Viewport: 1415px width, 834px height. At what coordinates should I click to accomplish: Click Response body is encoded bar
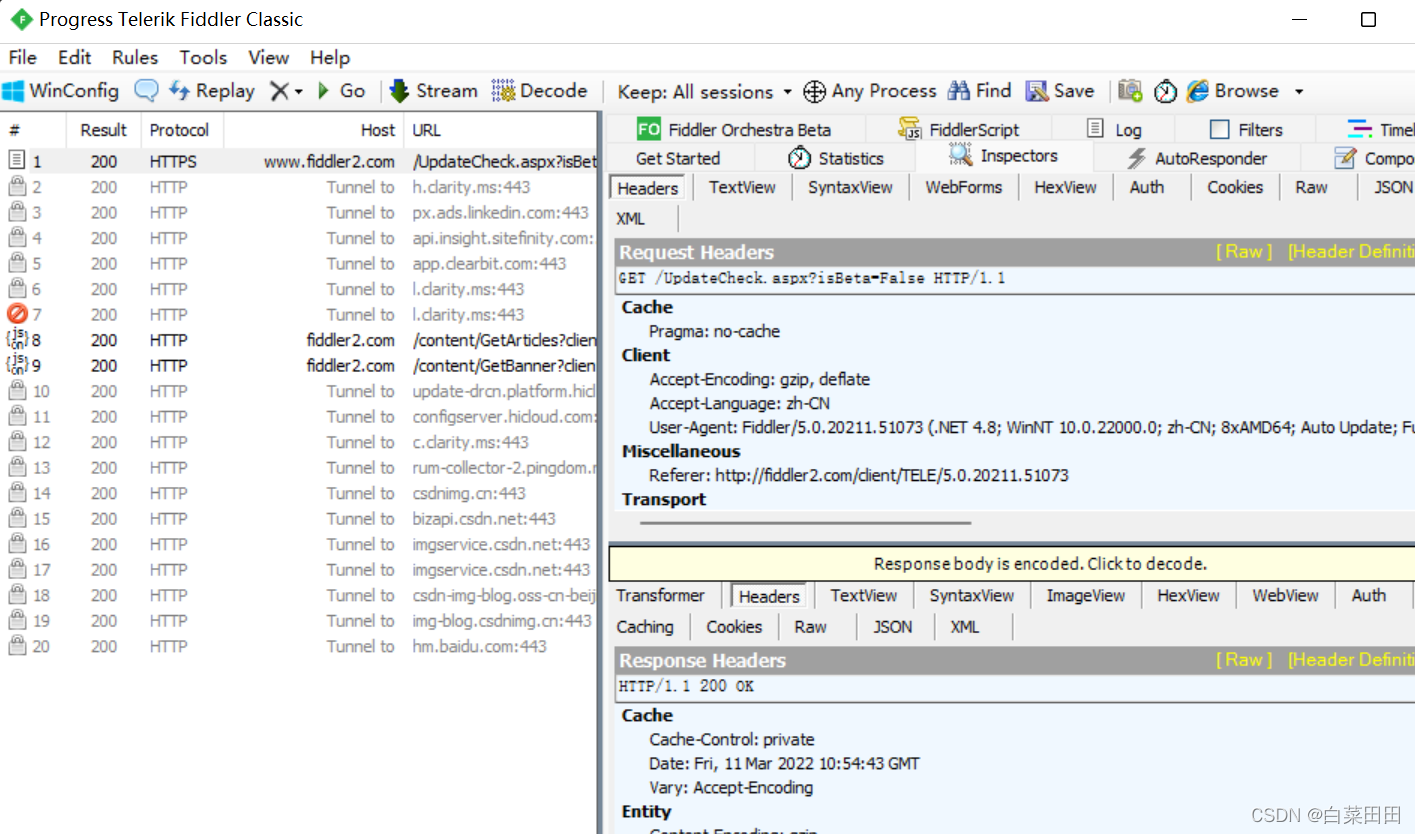1012,564
